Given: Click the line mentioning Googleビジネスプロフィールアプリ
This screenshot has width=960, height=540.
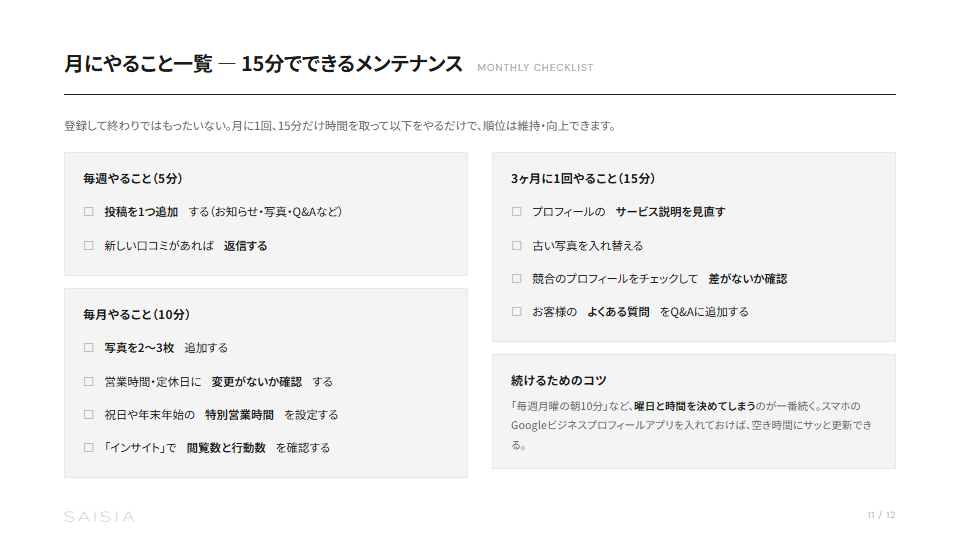Looking at the screenshot, I should pyautogui.click(x=691, y=425).
